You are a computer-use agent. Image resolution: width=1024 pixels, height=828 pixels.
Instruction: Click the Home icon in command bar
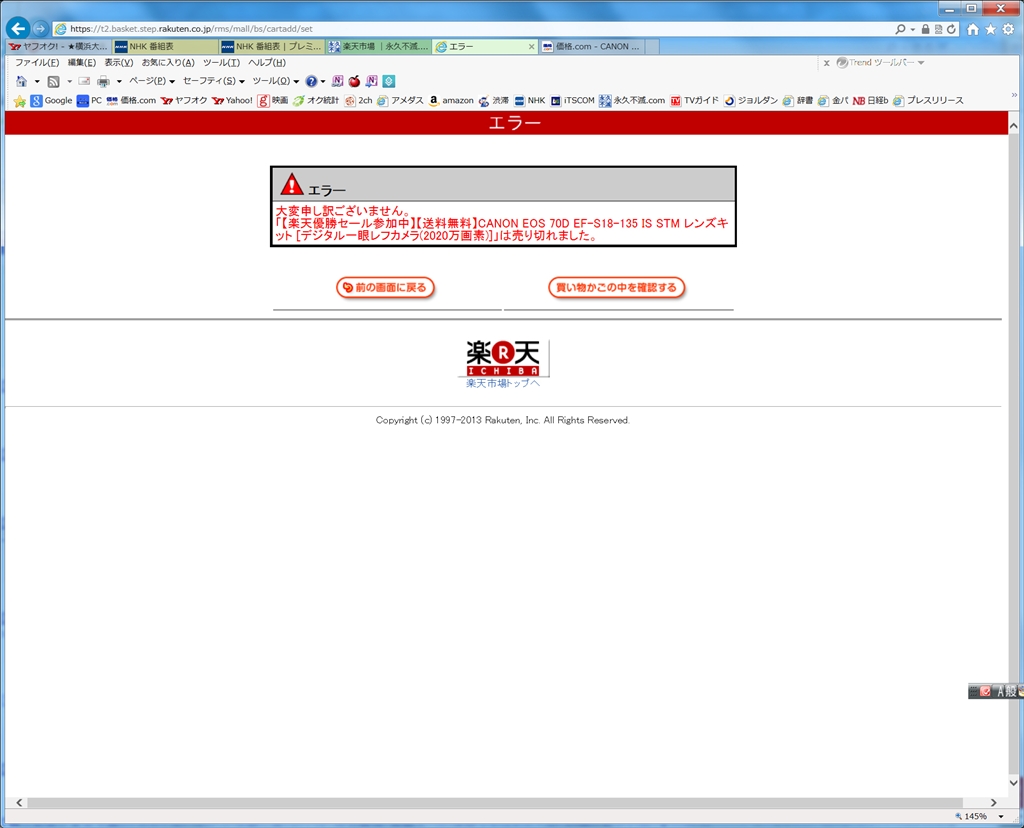click(22, 82)
